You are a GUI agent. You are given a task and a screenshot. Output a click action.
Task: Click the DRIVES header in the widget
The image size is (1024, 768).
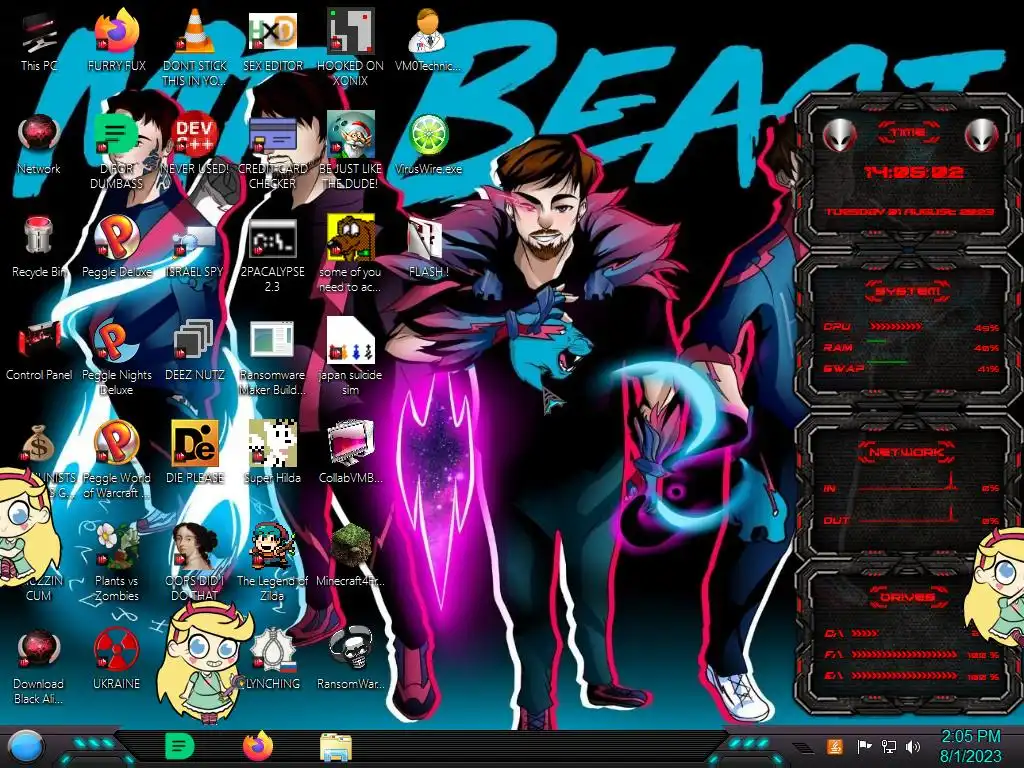coord(908,598)
